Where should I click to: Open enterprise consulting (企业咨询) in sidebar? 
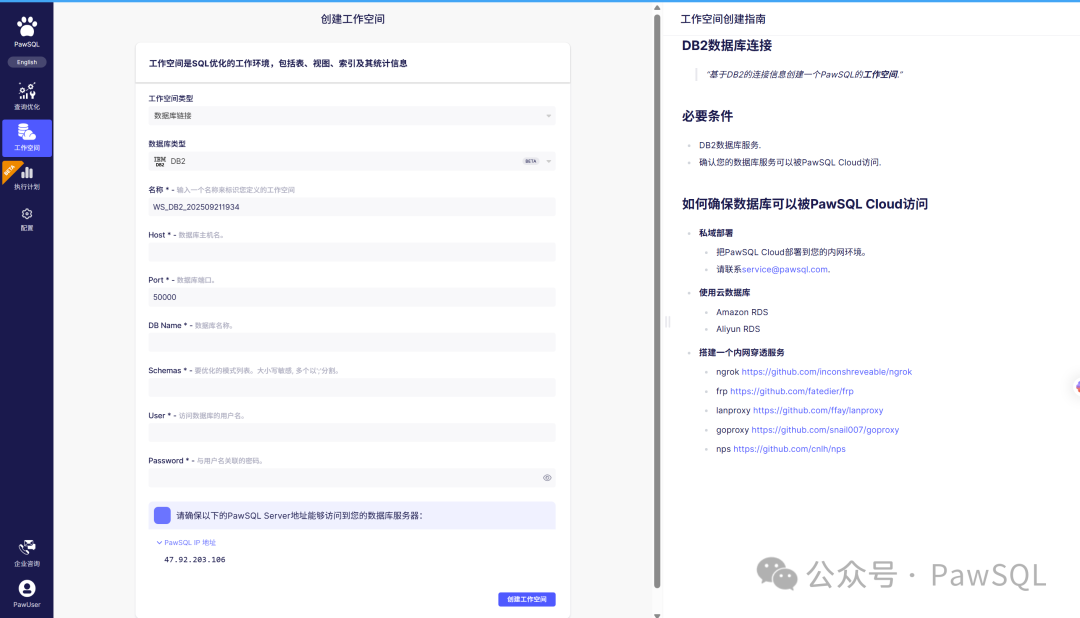tap(27, 553)
